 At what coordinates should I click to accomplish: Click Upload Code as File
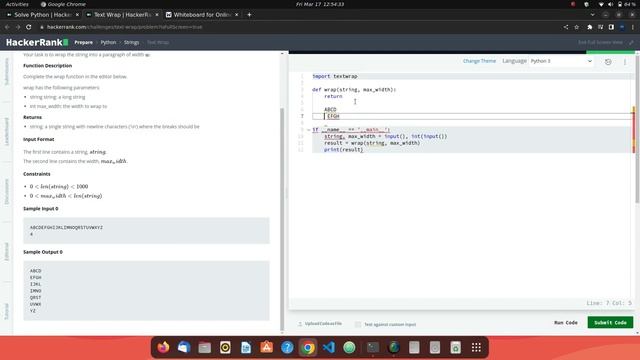coord(320,324)
